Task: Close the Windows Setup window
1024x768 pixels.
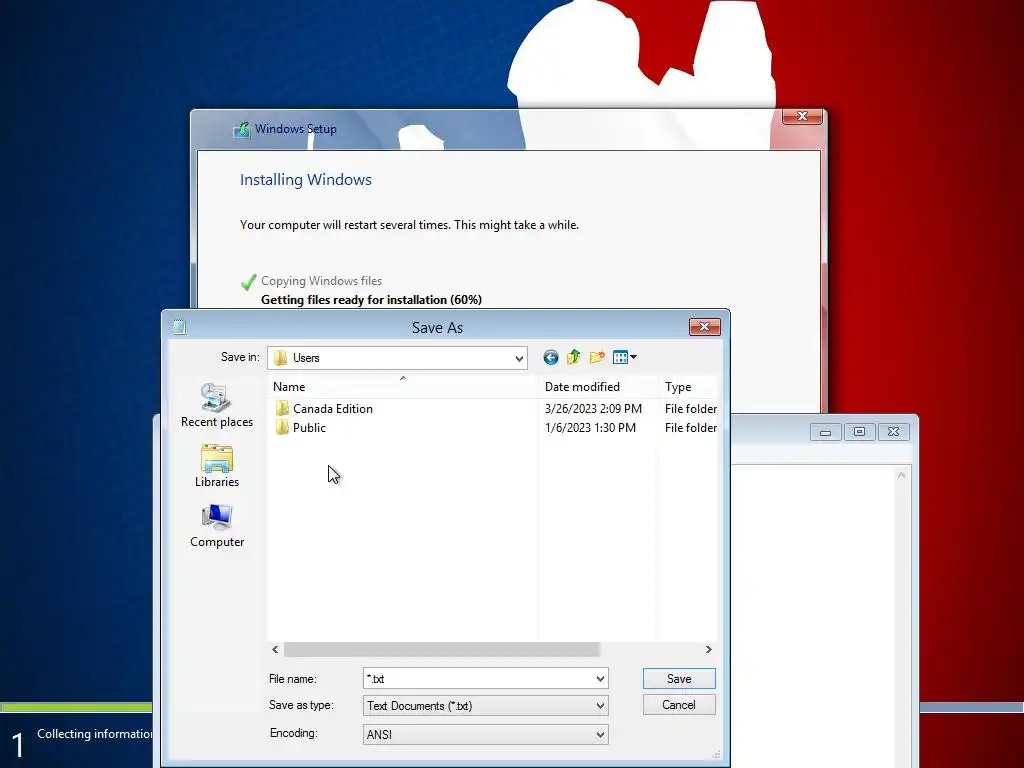Action: [802, 116]
